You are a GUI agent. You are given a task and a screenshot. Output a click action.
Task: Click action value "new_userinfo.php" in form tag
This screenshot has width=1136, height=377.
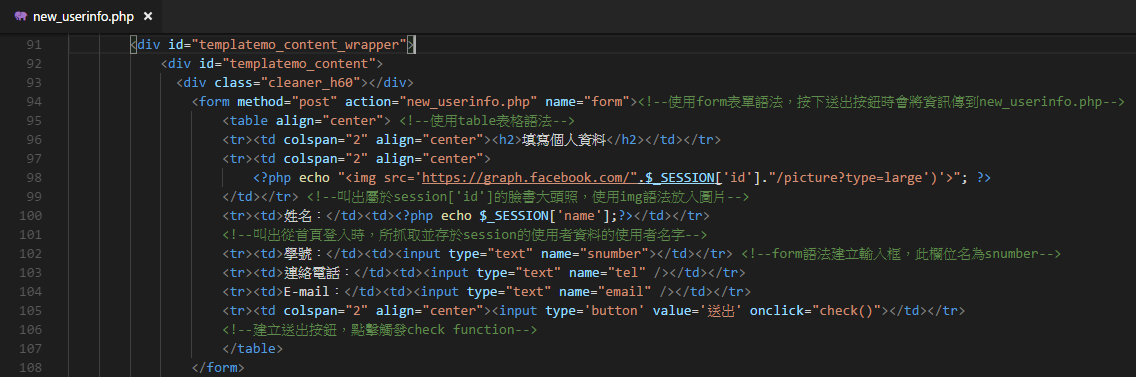point(468,102)
